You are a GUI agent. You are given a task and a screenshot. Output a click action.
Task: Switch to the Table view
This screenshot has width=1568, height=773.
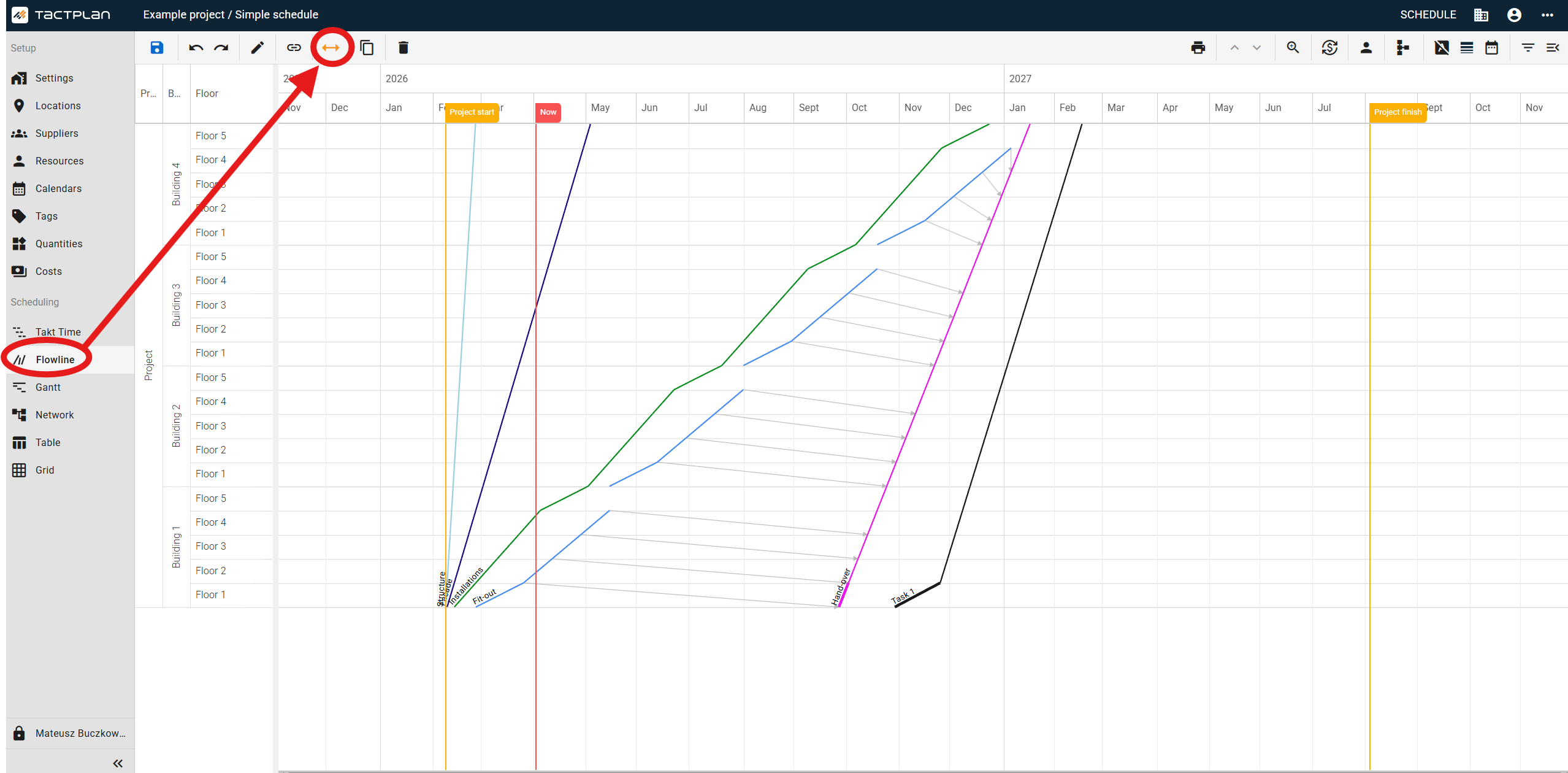(x=70, y=442)
